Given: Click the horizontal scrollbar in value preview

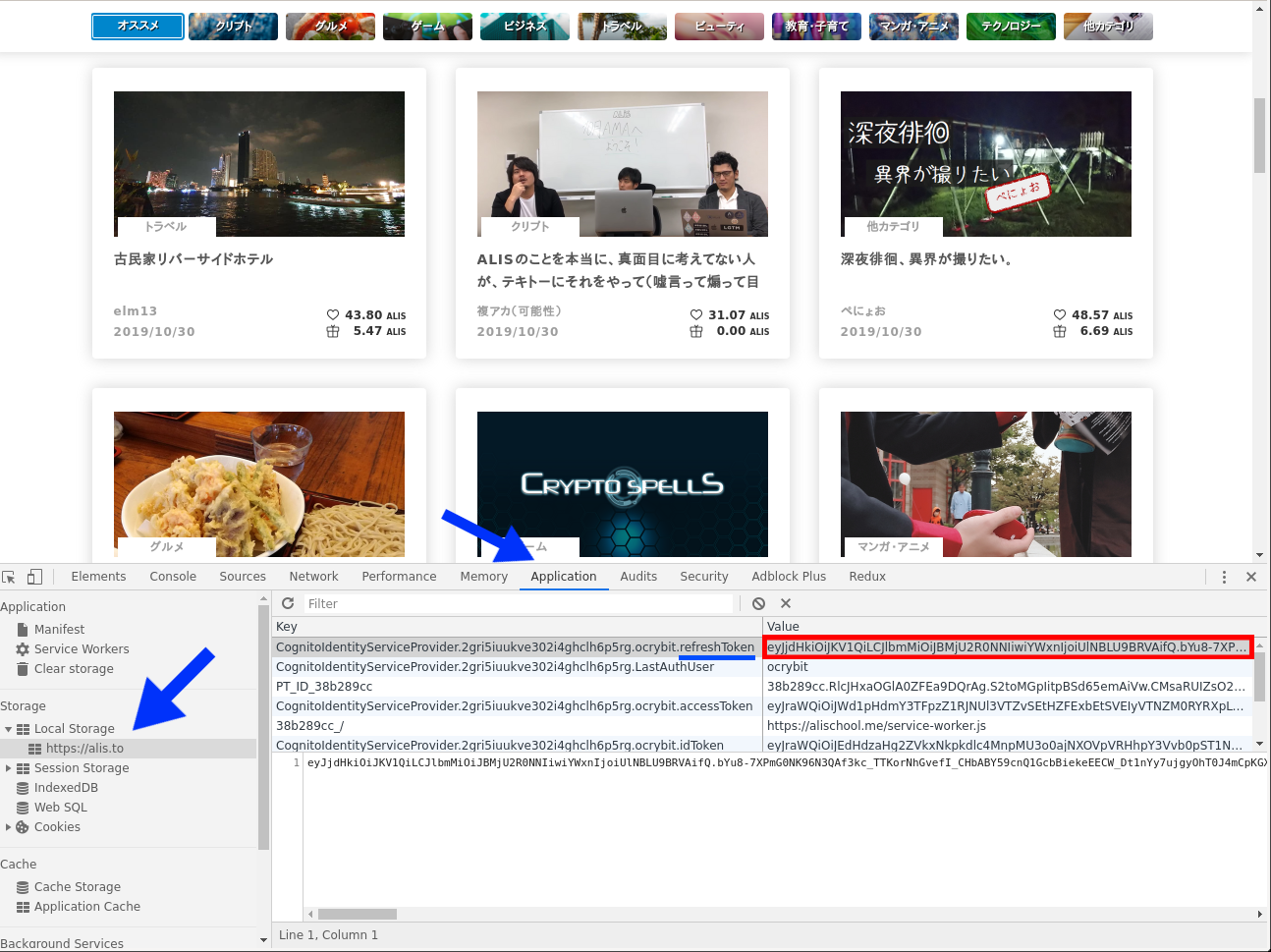Looking at the screenshot, I should click(x=358, y=914).
